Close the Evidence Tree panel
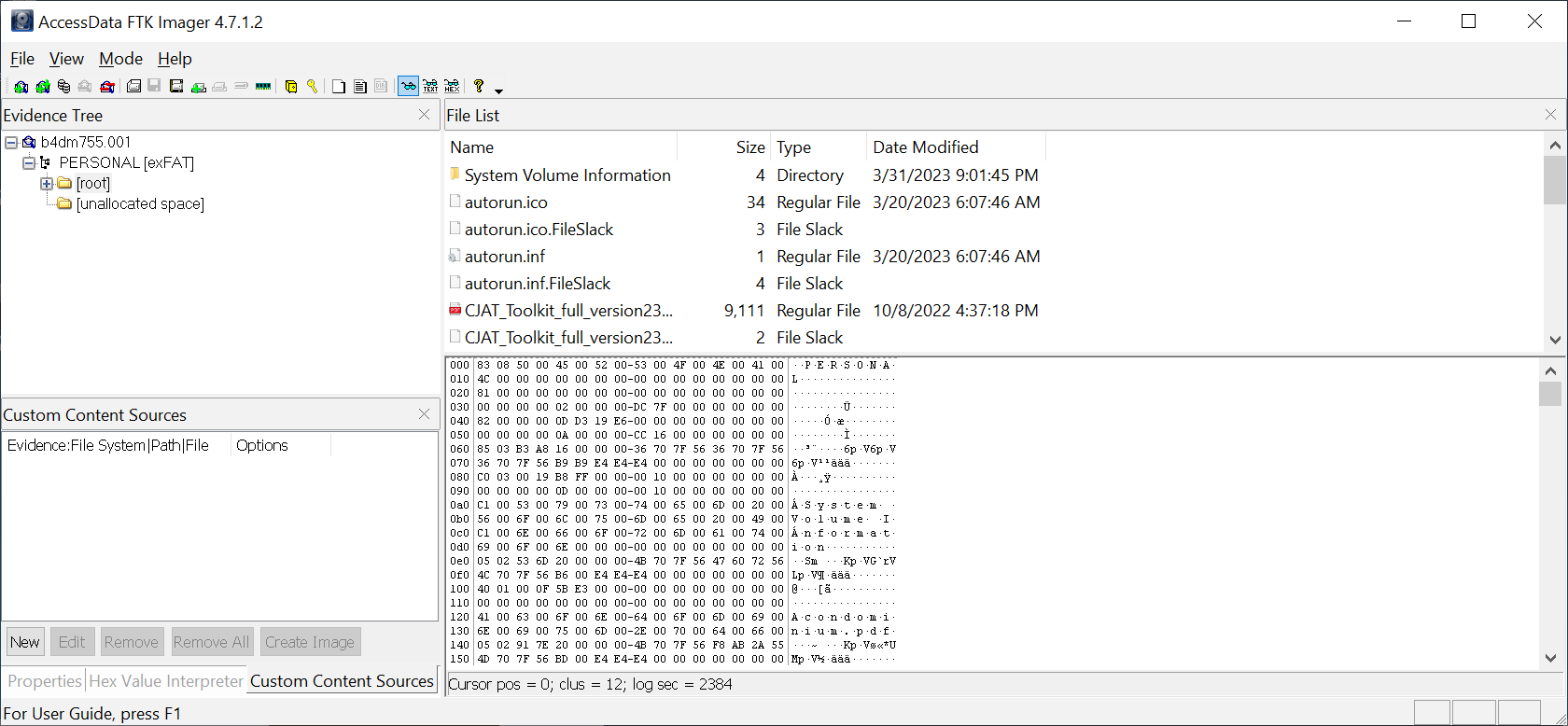 coord(425,115)
